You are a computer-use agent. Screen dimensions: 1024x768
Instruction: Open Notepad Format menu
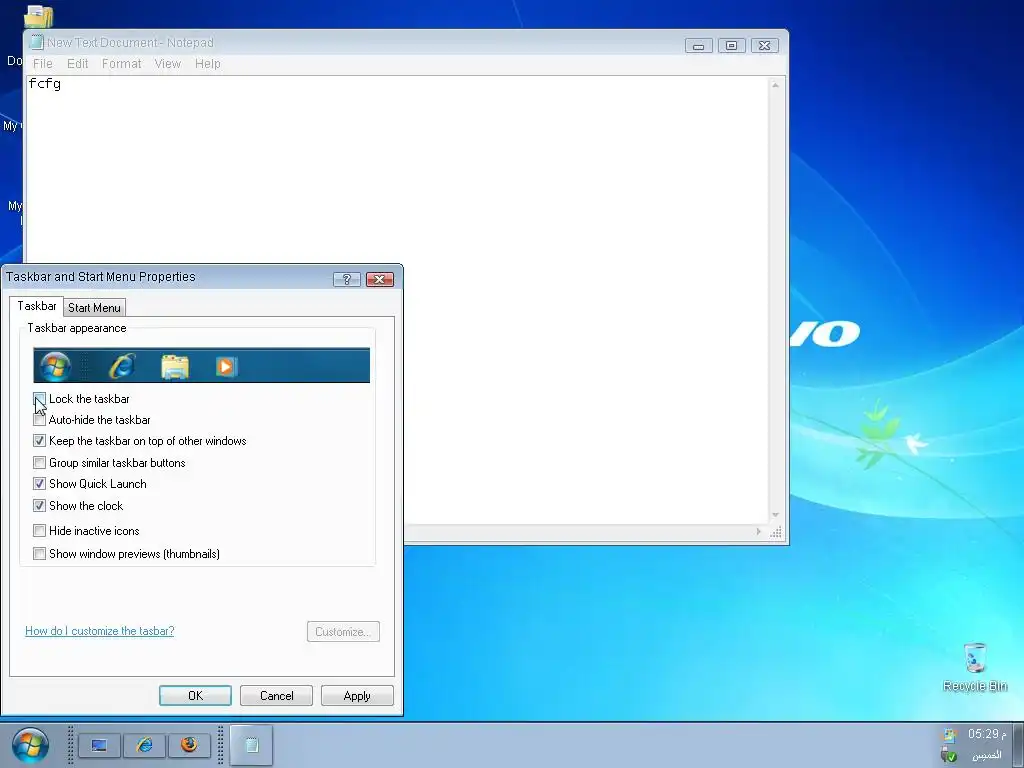121,63
